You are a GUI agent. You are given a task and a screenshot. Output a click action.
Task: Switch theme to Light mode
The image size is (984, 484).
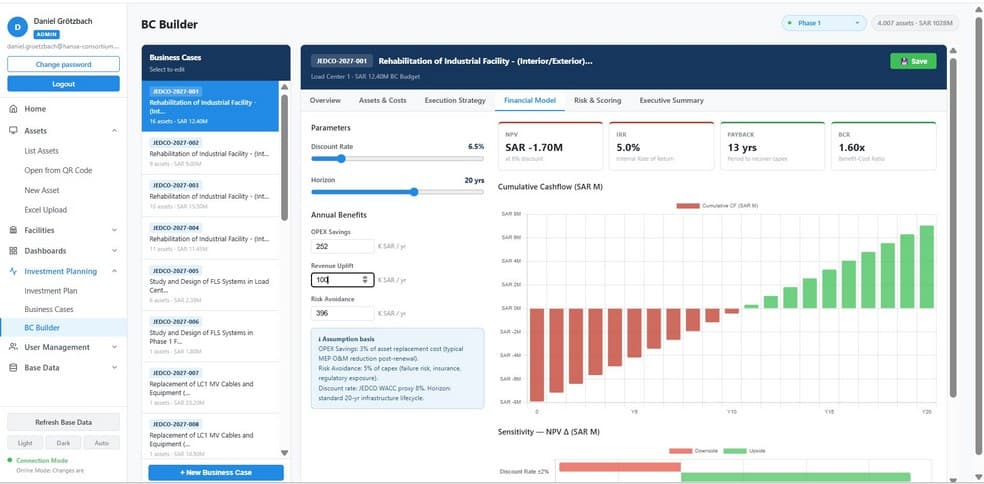pos(25,443)
